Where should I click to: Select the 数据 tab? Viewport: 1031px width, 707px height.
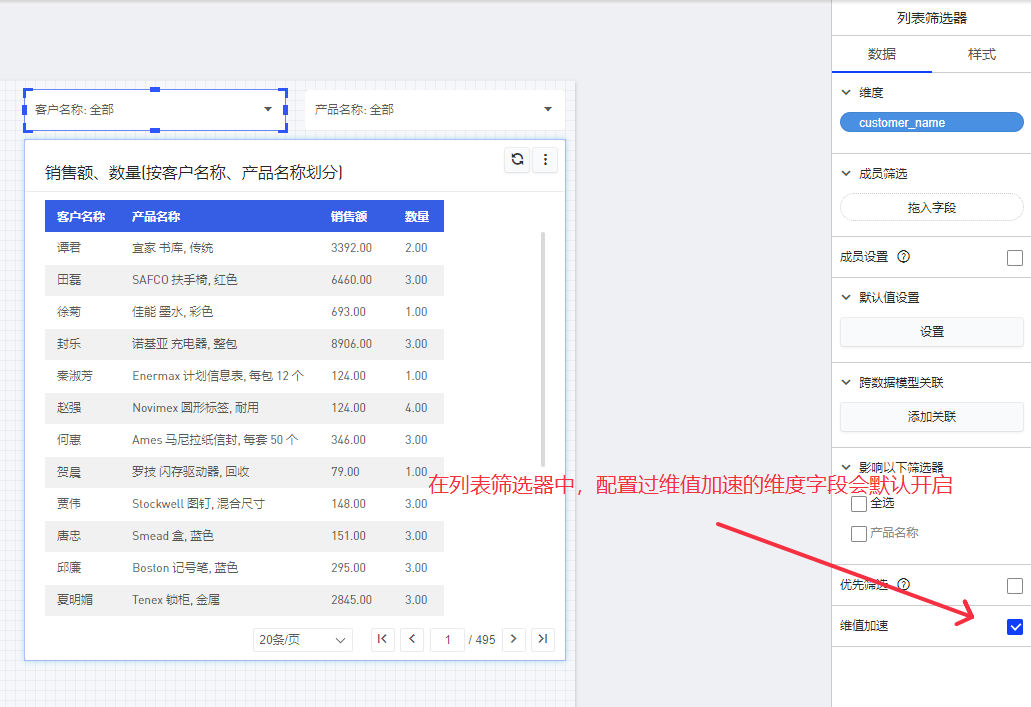point(881,54)
